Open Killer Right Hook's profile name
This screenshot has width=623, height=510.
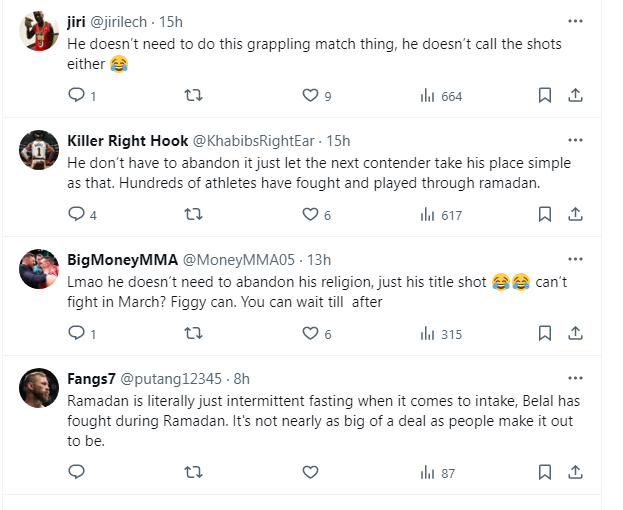127,140
